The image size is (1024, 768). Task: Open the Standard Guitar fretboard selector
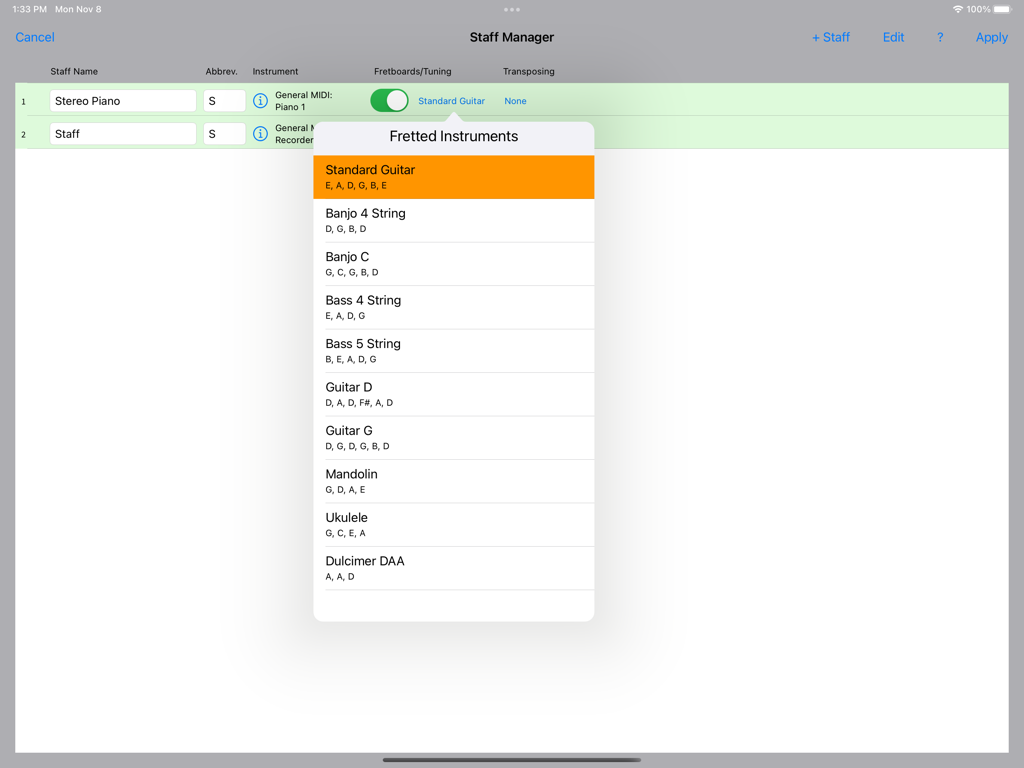coord(451,100)
